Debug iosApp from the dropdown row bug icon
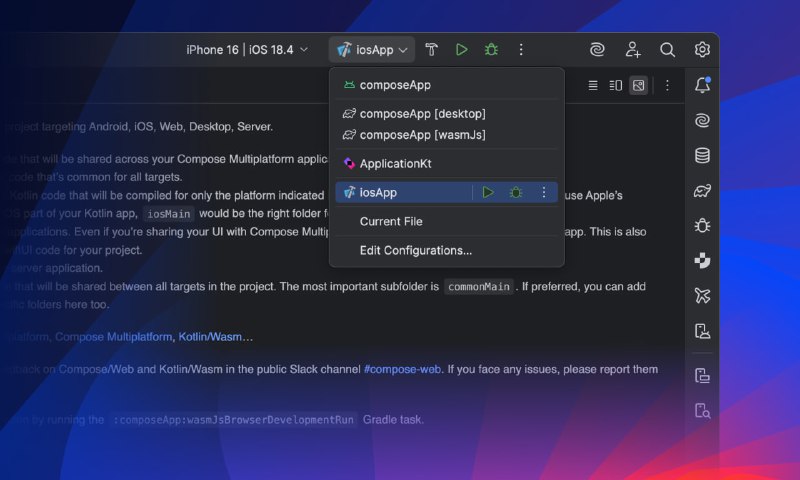 (x=516, y=192)
